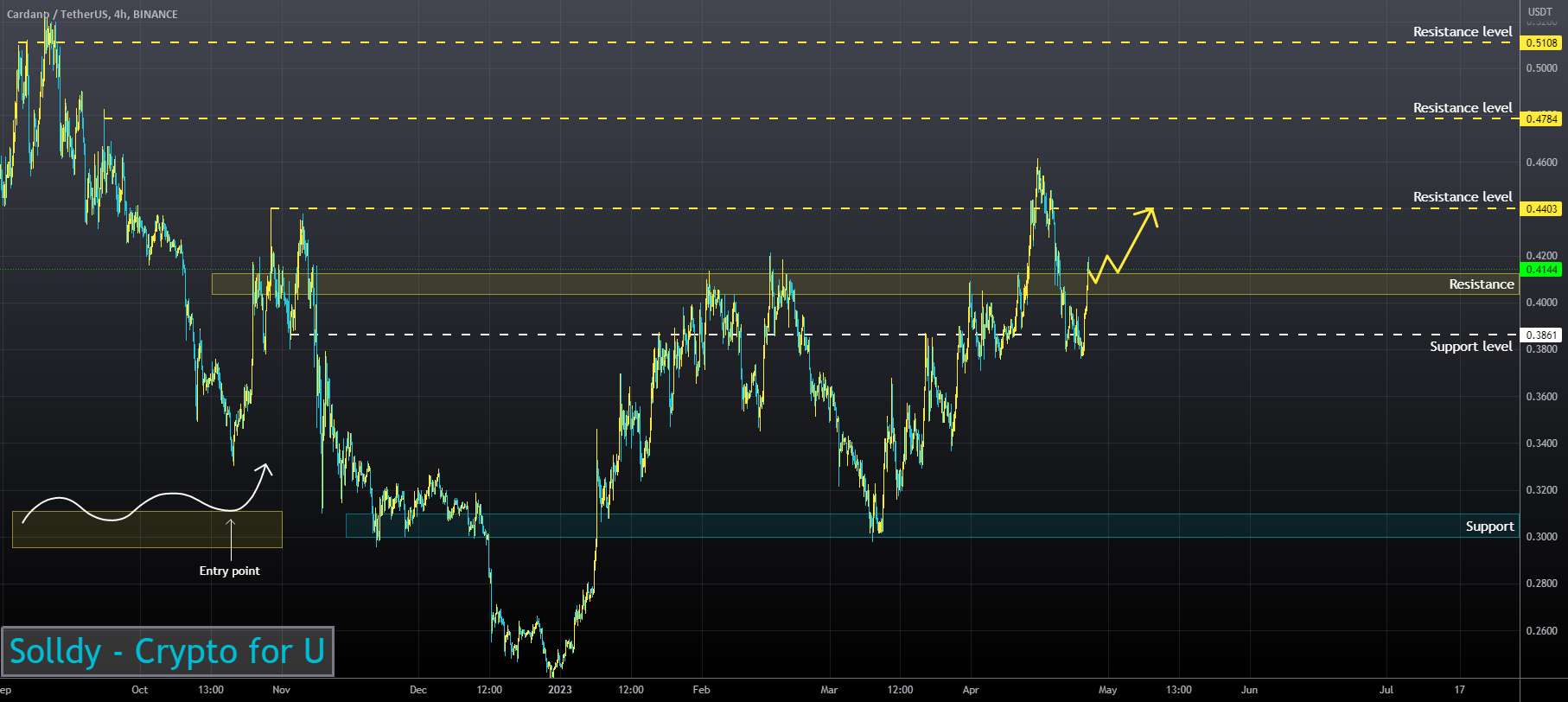Select the 0.5108 price tag
1568x702 pixels.
point(1541,42)
